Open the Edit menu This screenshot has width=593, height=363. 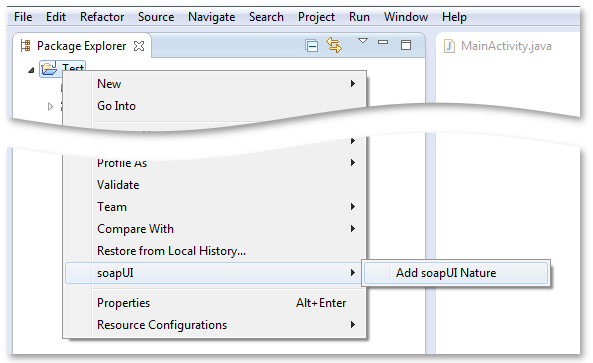click(x=56, y=17)
